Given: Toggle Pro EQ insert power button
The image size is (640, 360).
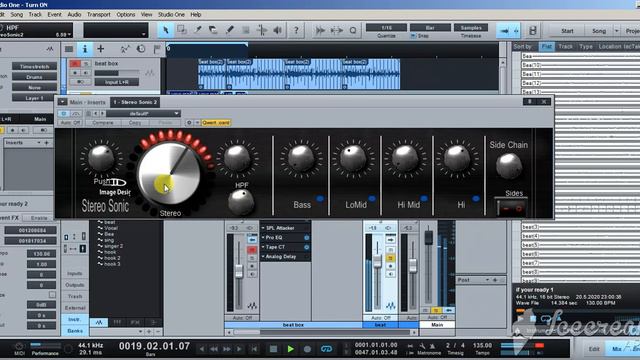Looking at the screenshot, I should (306, 238).
